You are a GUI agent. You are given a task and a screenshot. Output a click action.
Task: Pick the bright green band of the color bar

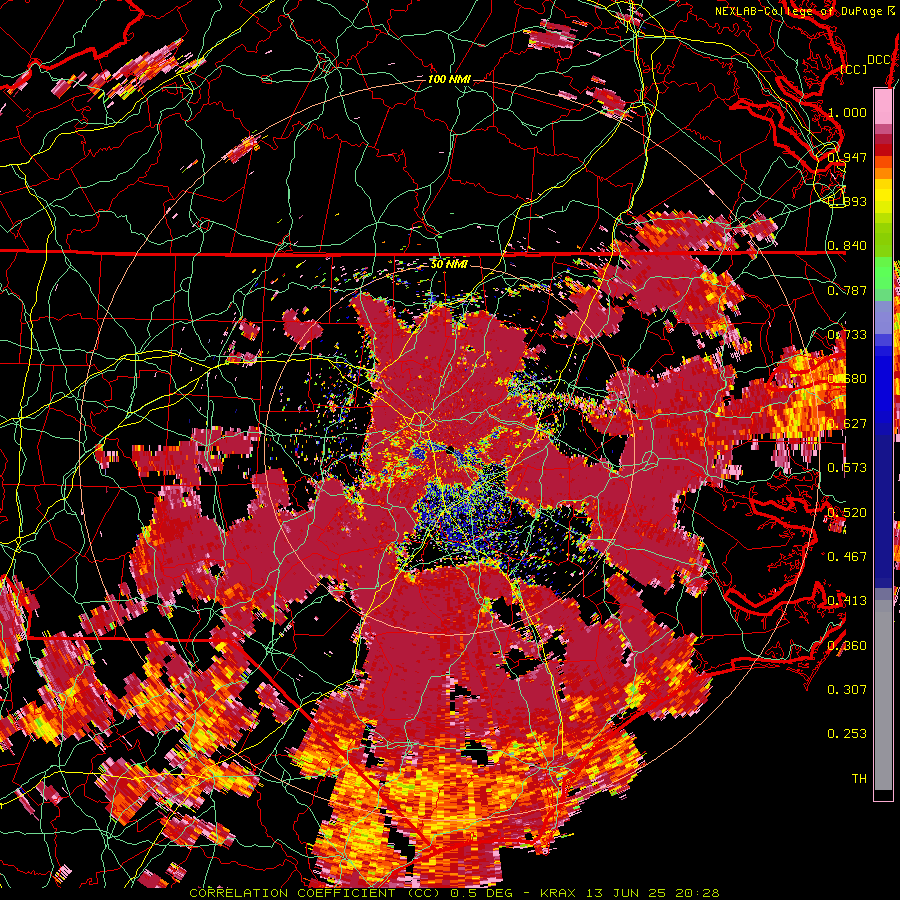click(883, 271)
